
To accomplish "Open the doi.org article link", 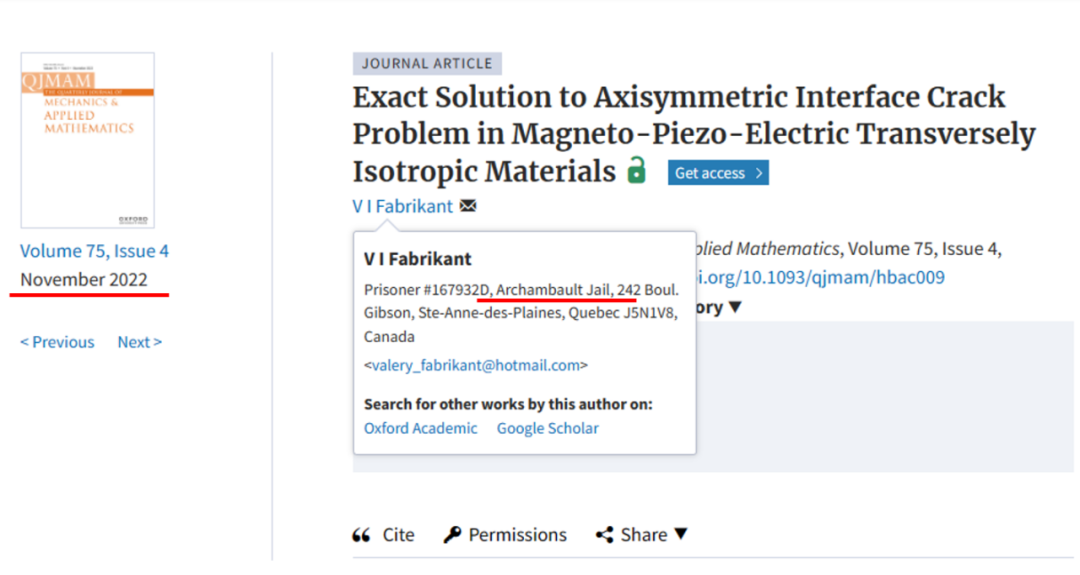I will (x=820, y=278).
